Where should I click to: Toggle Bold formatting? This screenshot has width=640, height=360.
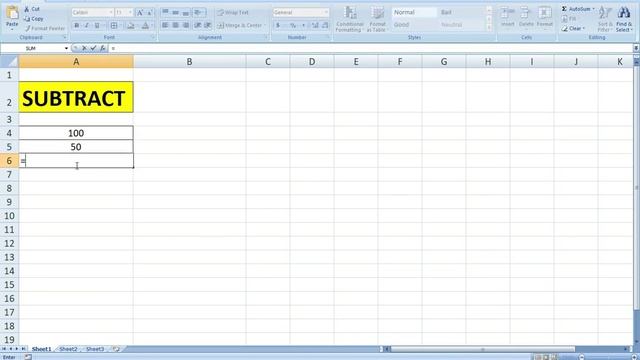76,25
